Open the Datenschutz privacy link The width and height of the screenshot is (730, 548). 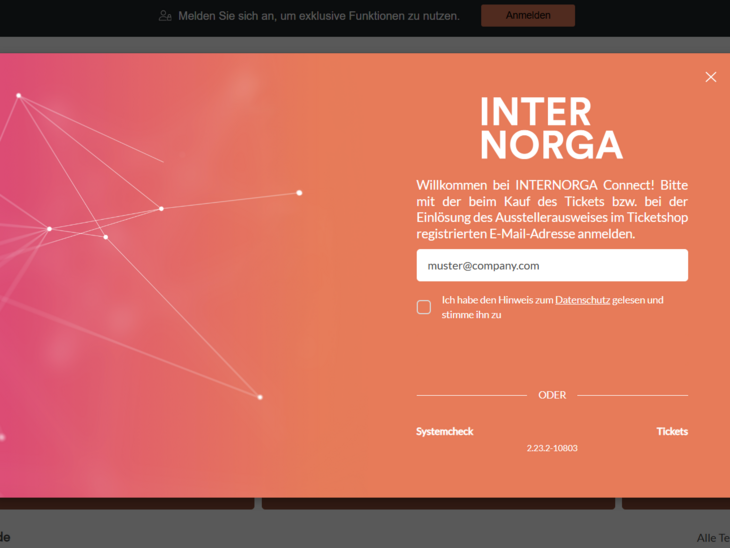pyautogui.click(x=582, y=300)
